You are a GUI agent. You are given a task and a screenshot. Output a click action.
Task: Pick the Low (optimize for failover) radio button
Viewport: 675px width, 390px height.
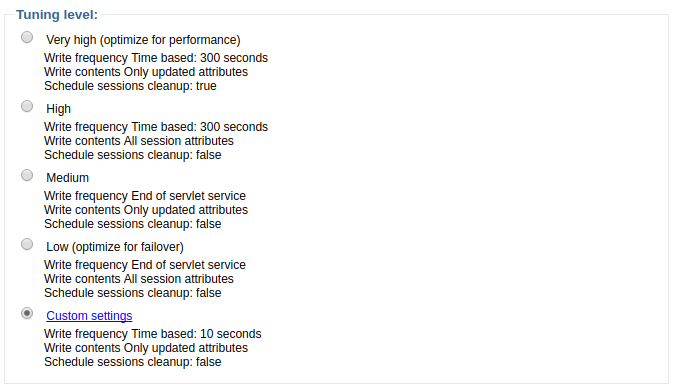(27, 245)
